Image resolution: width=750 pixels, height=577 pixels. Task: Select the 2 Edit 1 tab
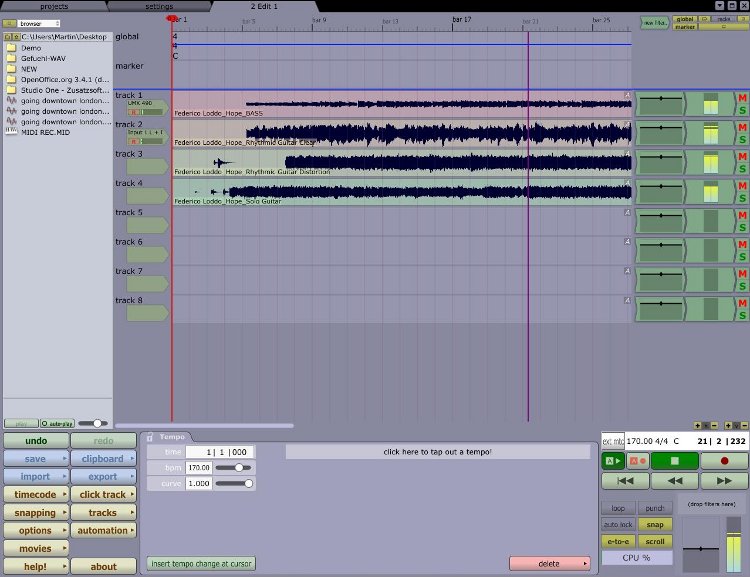pos(264,6)
